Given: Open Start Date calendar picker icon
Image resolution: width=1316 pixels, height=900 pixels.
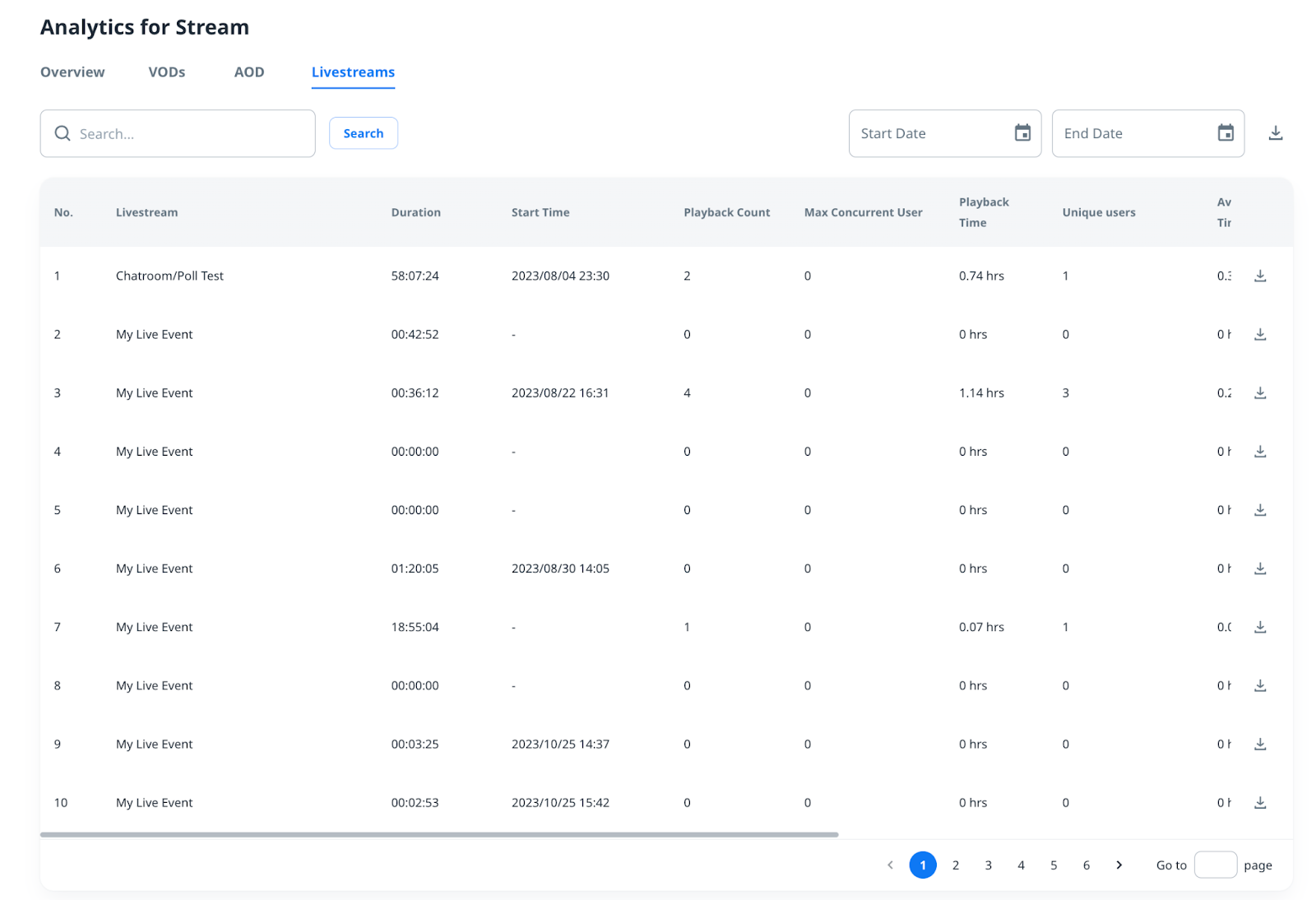Looking at the screenshot, I should pyautogui.click(x=1022, y=133).
